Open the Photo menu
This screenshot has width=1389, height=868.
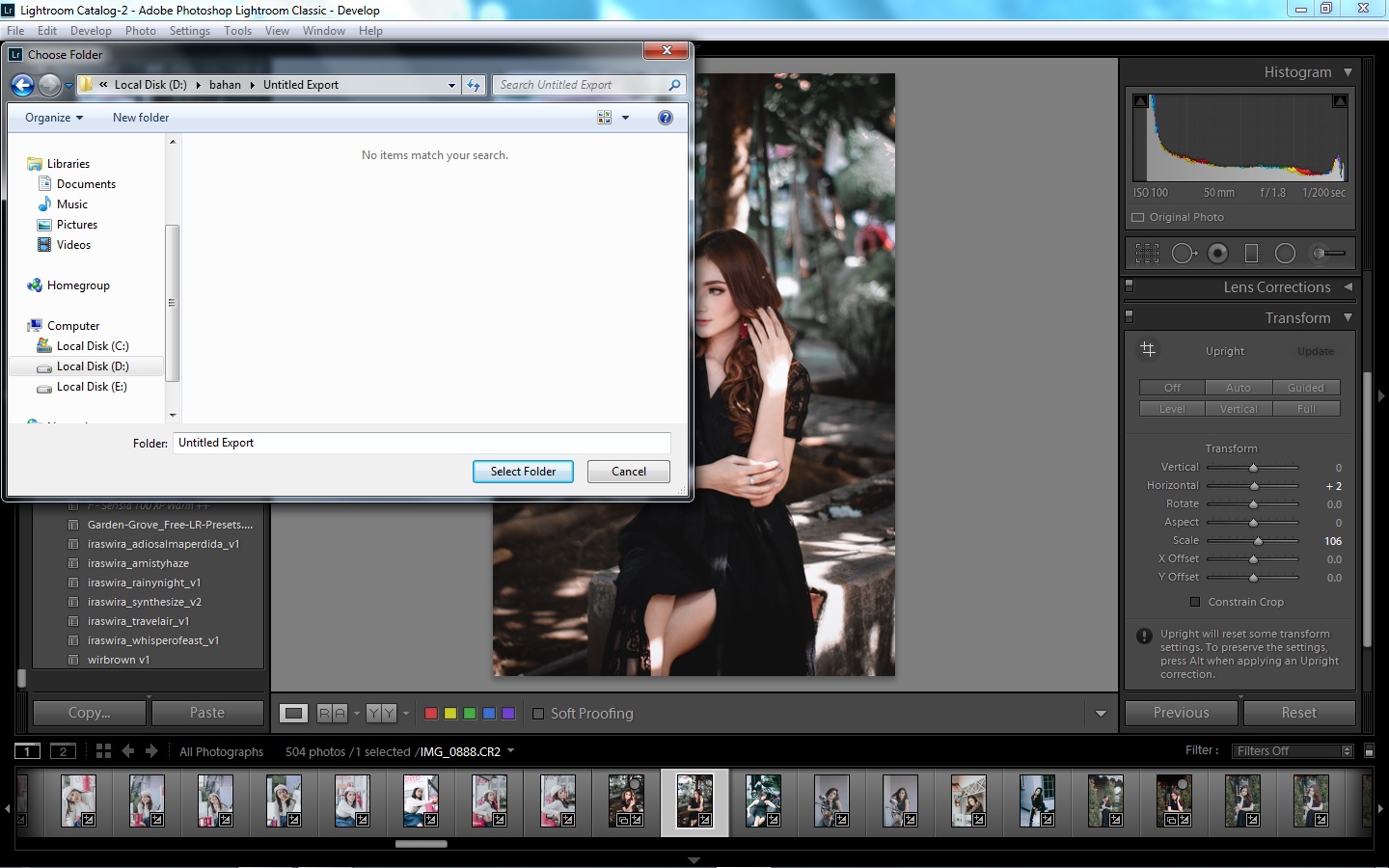[x=140, y=31]
